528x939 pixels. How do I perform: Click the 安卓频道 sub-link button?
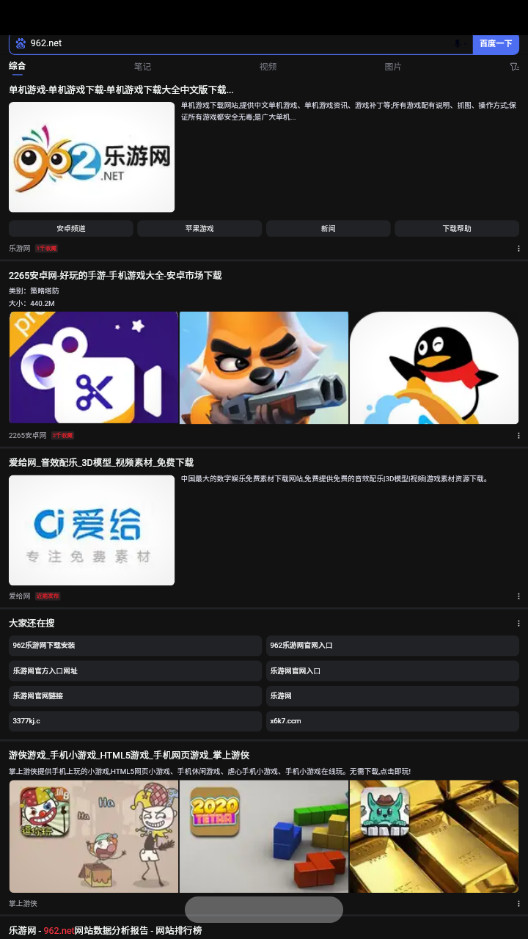(71, 229)
